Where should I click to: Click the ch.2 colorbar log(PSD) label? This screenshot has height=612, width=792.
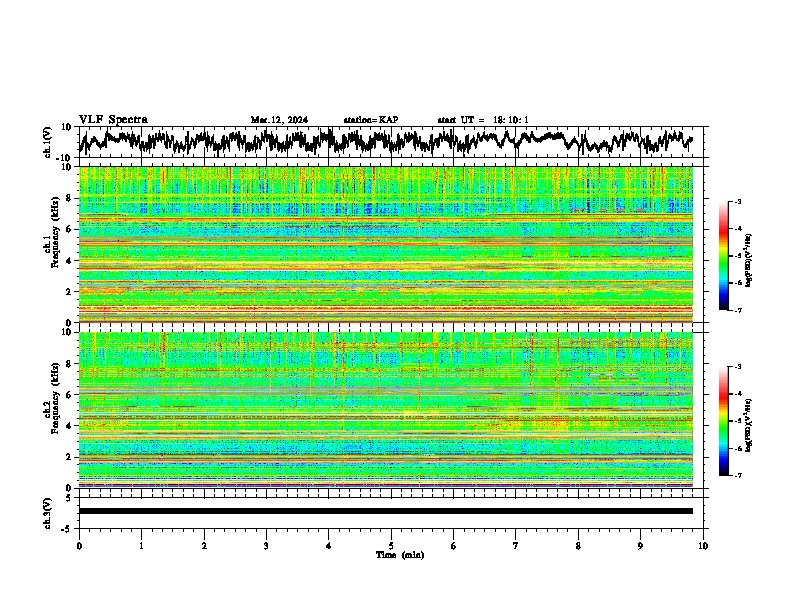point(749,425)
